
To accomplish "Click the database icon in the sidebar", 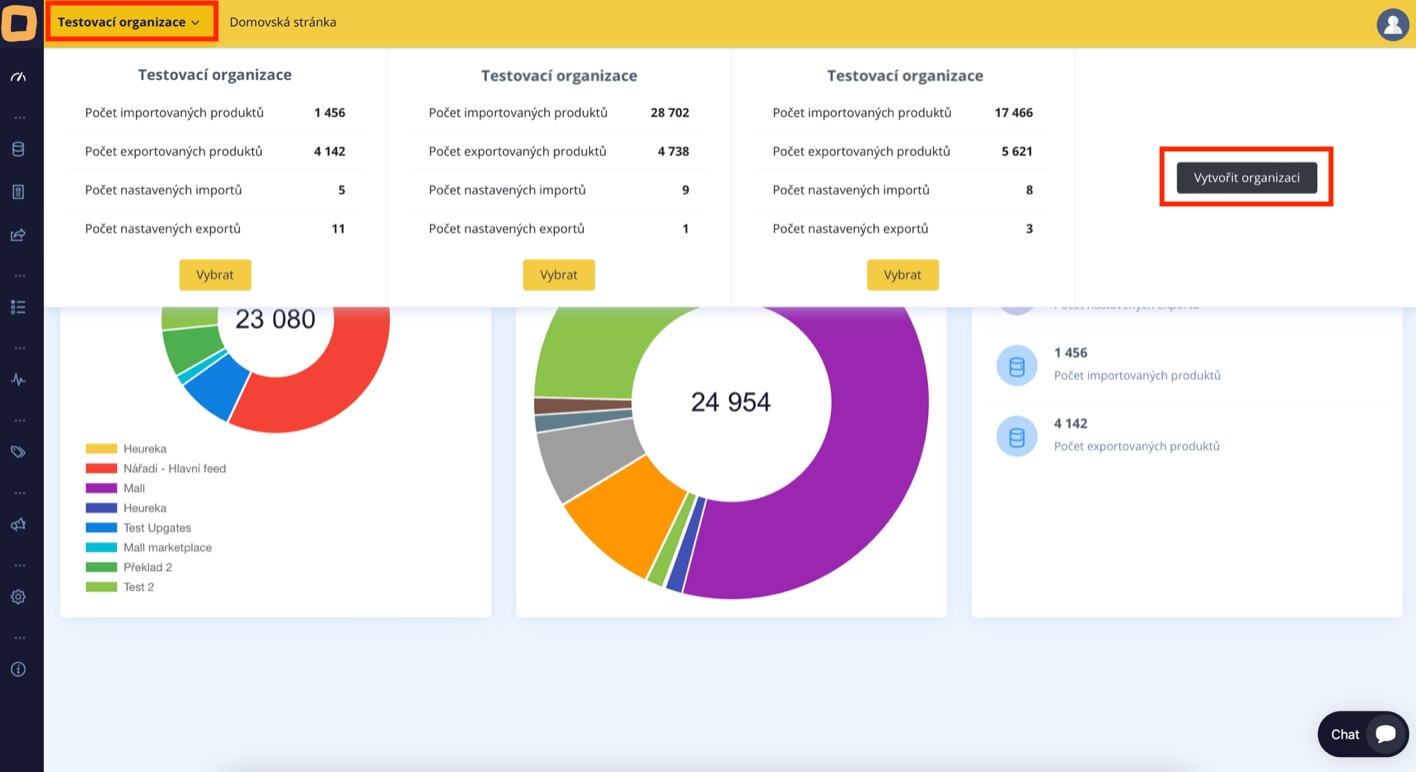I will [18, 150].
